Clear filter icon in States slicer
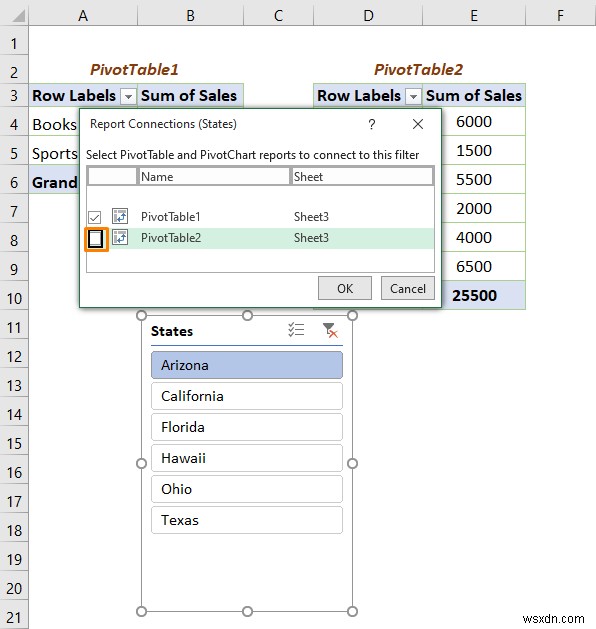 [x=330, y=330]
